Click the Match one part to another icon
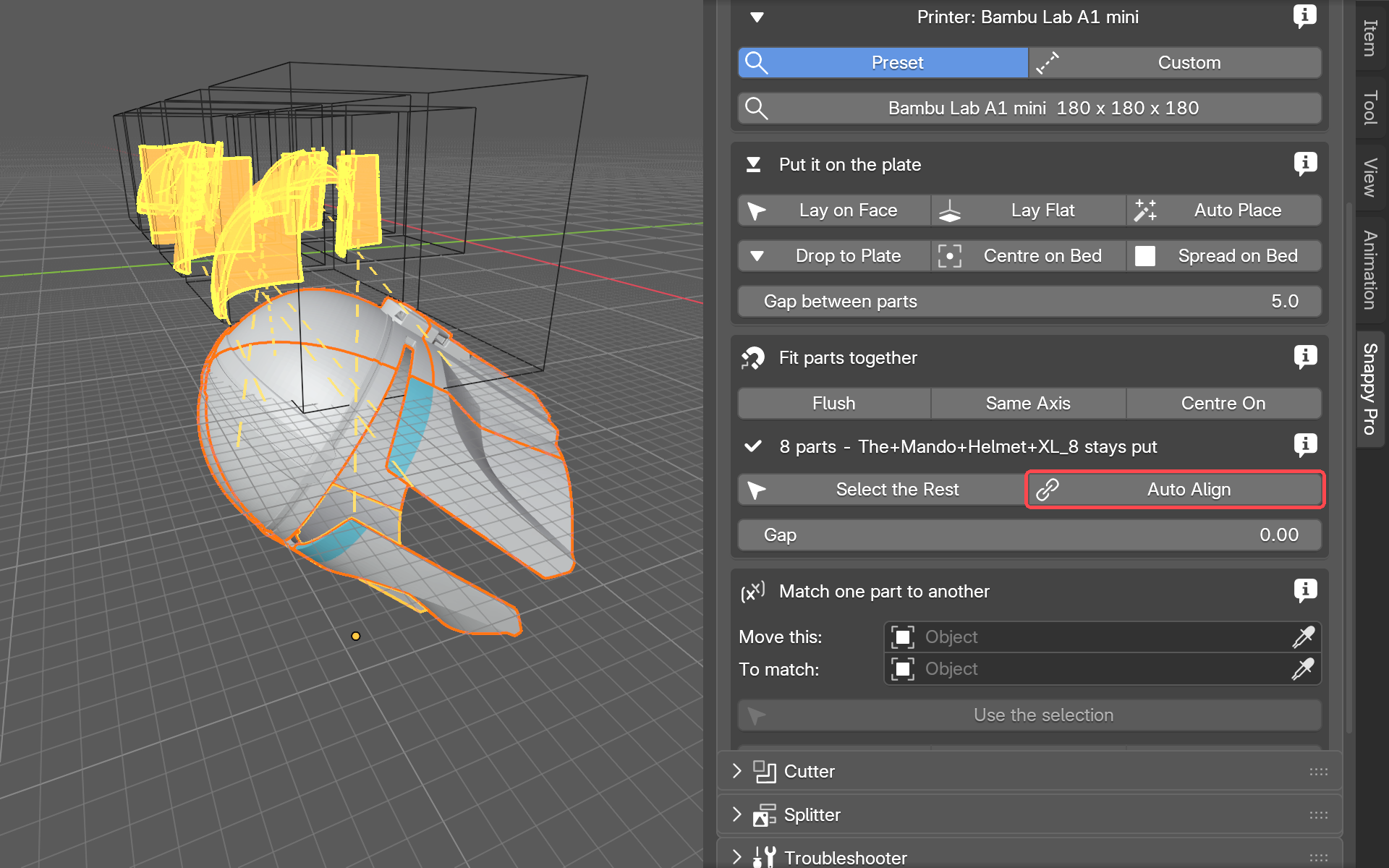This screenshot has height=868, width=1389. [752, 592]
